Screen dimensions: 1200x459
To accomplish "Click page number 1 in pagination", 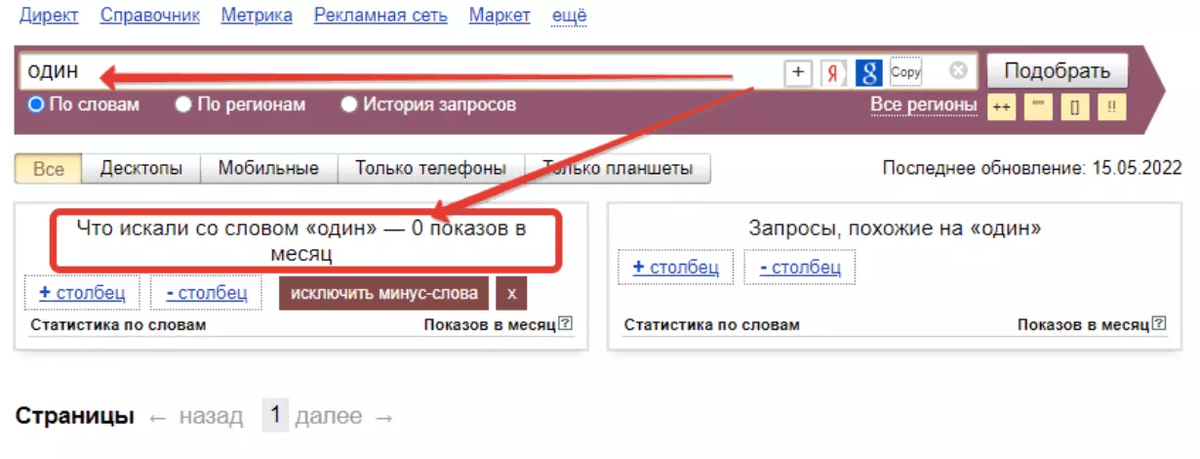I will coord(276,416).
